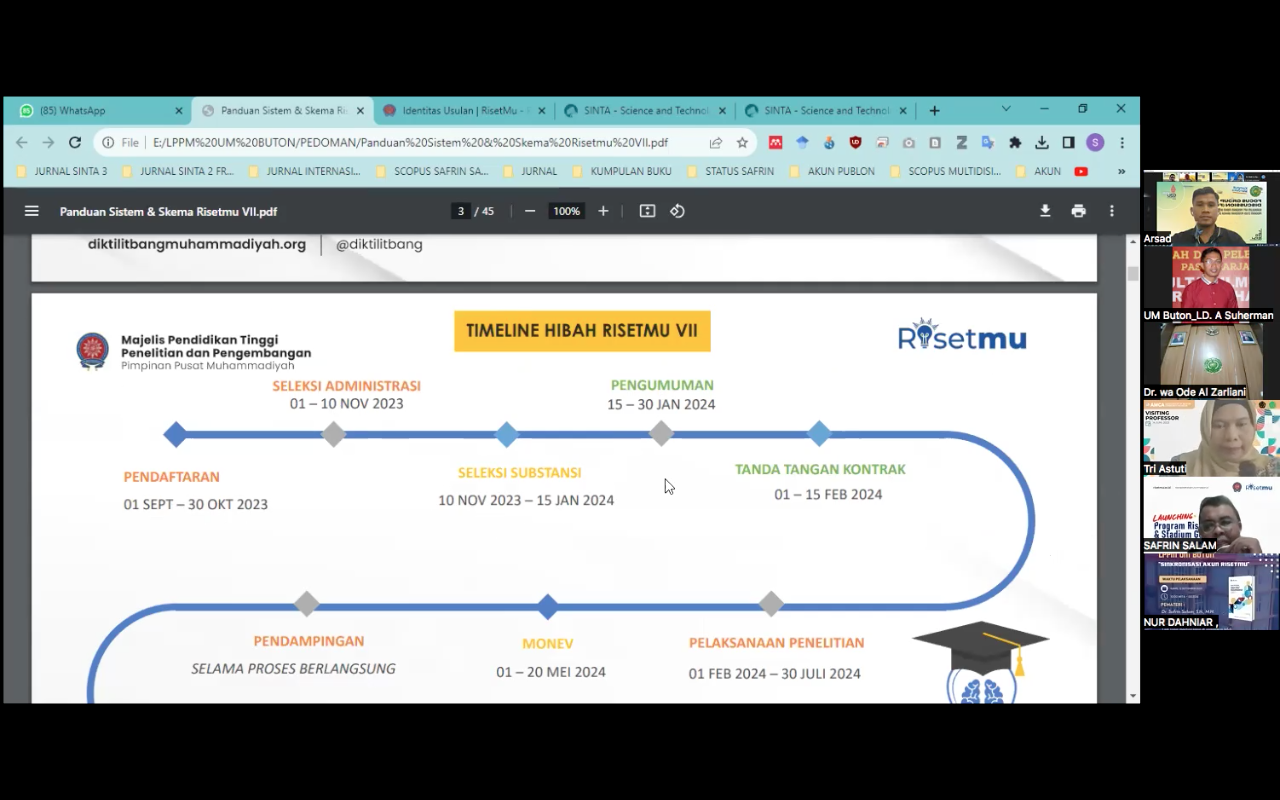Image resolution: width=1280 pixels, height=800 pixels.
Task: Open JURNAL SINTA 3 bookmark folder
Action: (x=62, y=171)
